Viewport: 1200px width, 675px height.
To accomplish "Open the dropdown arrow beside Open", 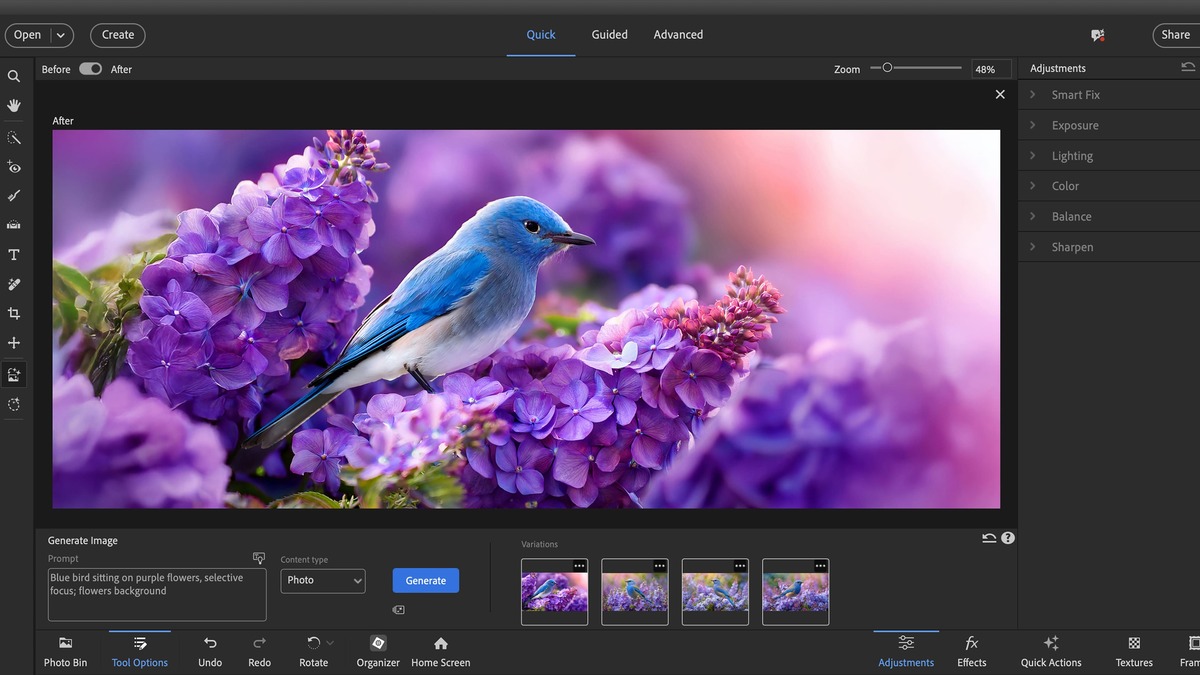I will coord(61,35).
